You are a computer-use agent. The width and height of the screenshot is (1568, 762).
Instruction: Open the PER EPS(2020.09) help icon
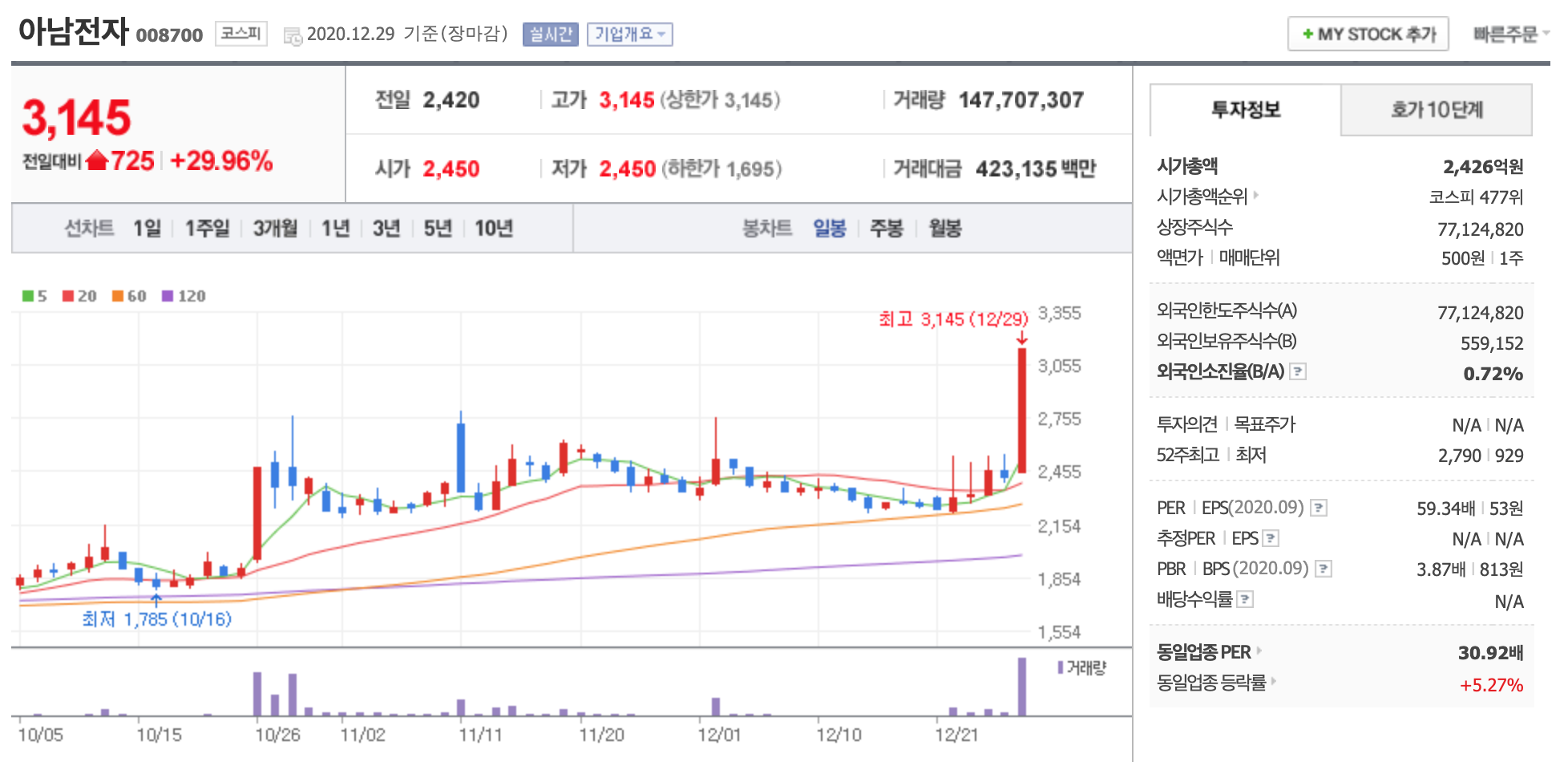[x=1319, y=508]
